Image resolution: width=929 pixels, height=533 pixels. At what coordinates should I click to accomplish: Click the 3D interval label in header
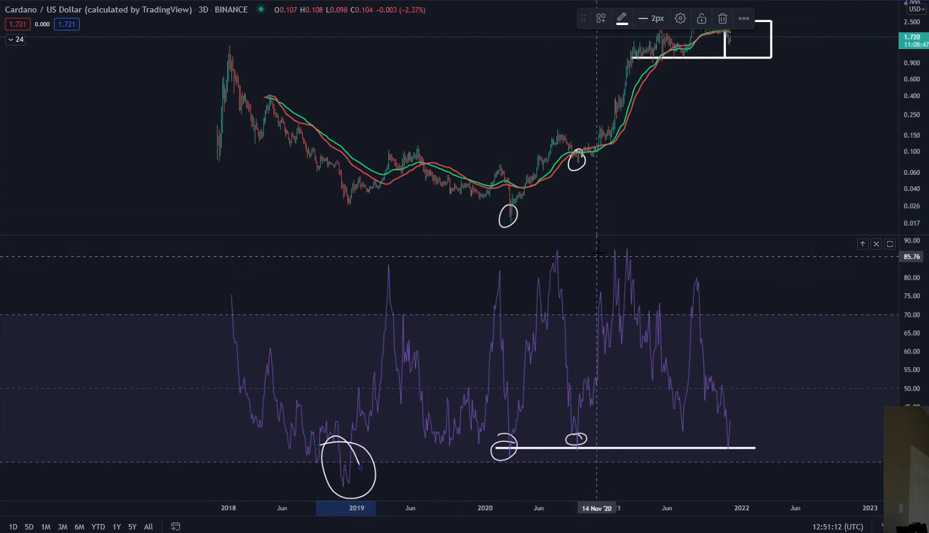tap(203, 9)
